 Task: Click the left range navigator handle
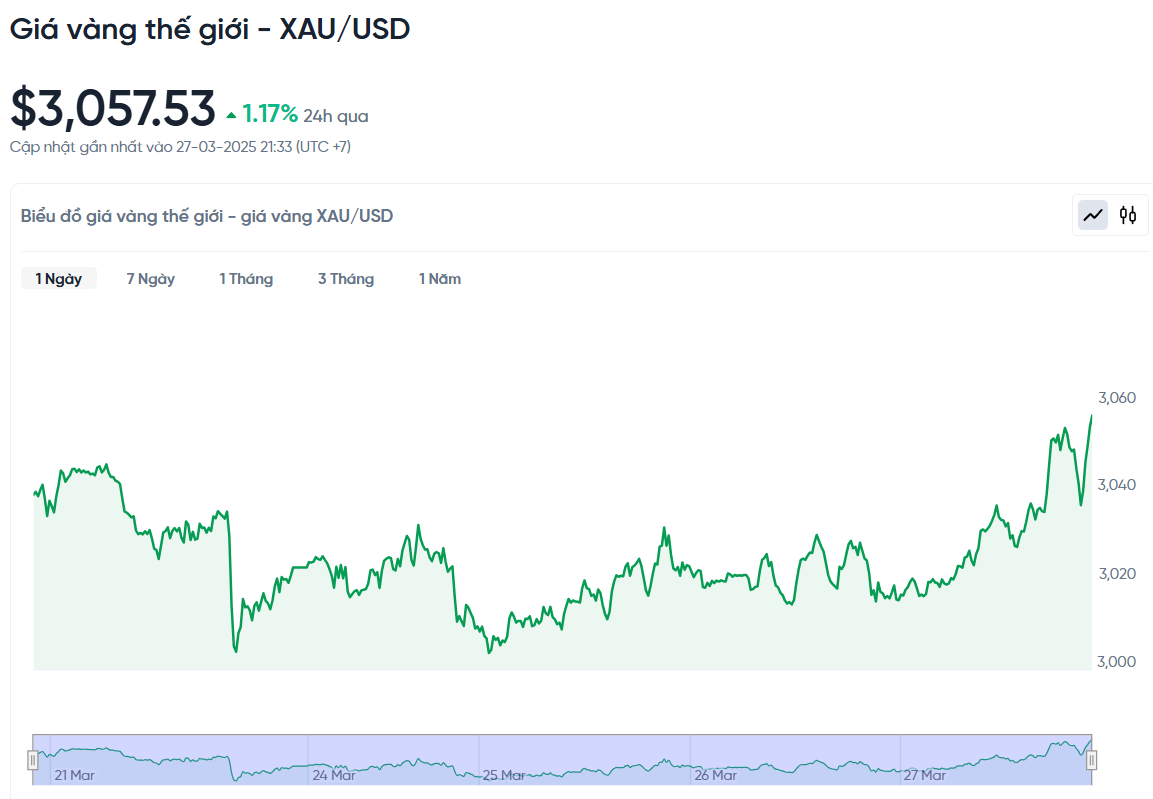[x=33, y=760]
